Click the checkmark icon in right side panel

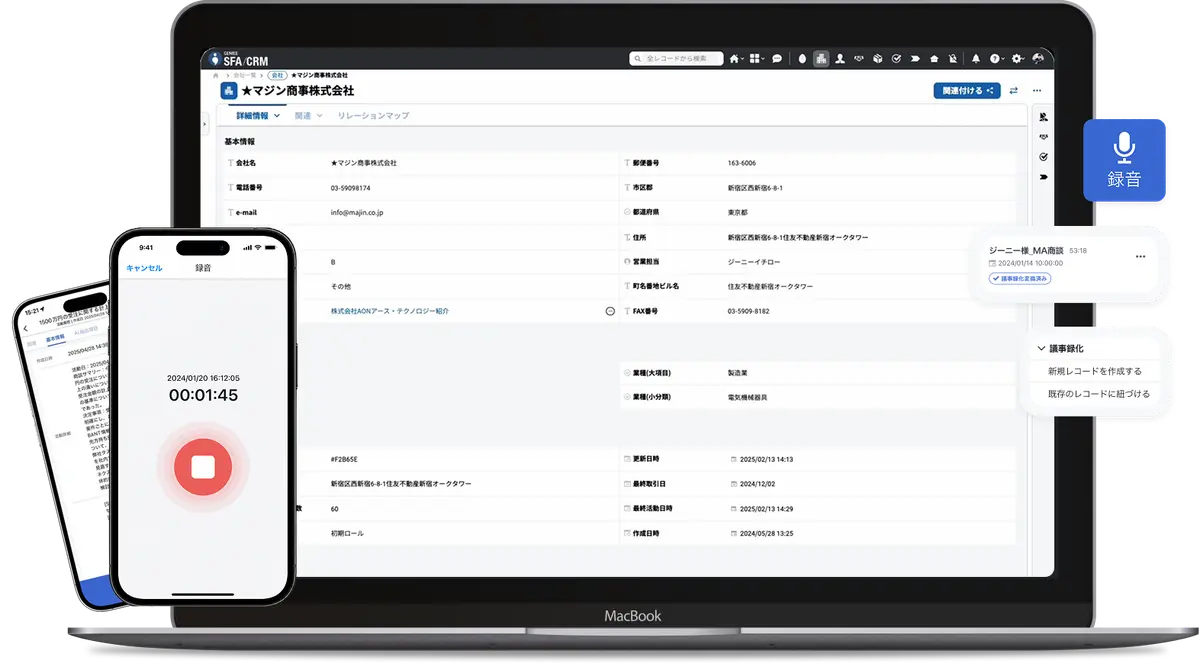[x=1044, y=157]
